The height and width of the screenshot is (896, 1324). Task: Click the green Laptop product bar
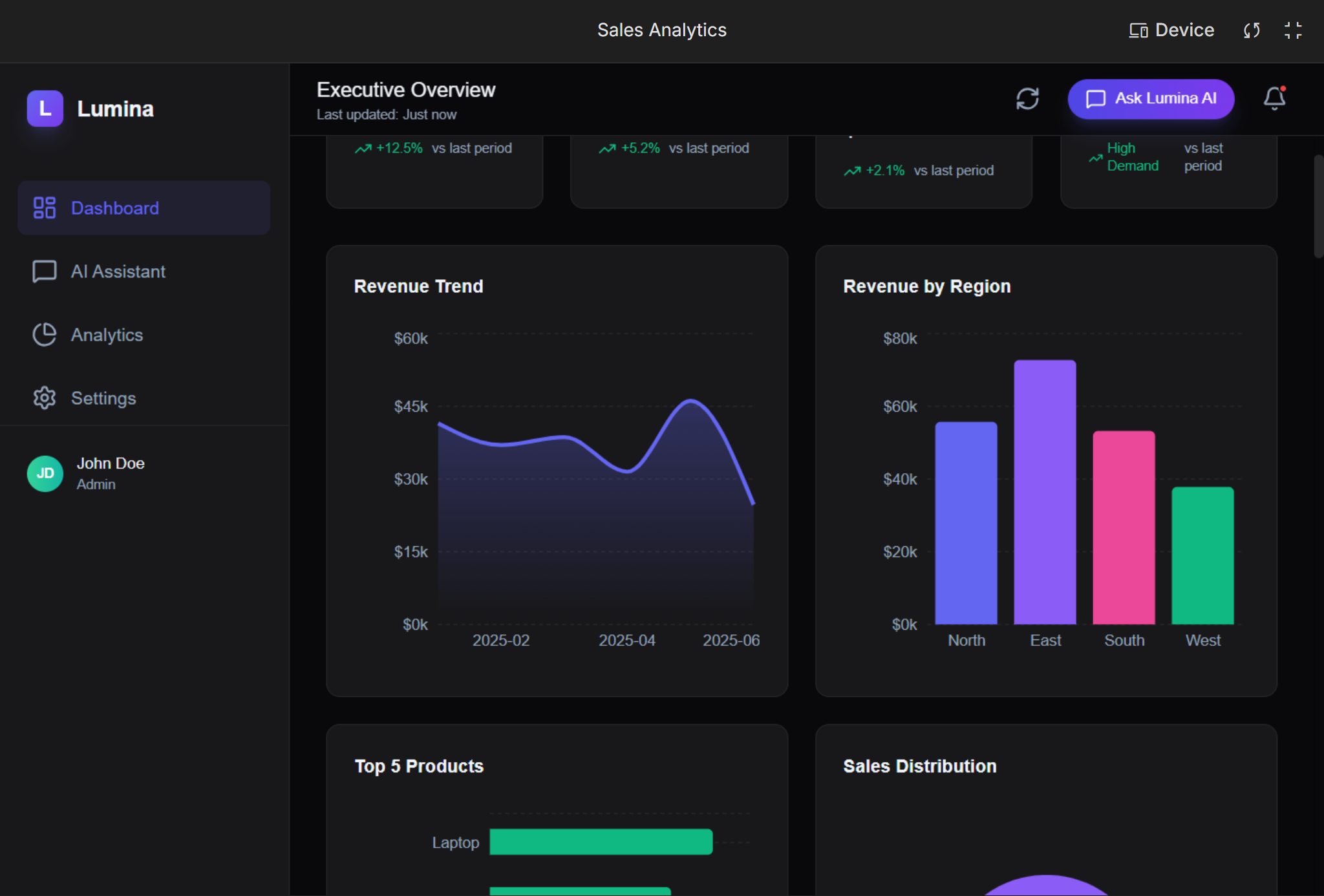coord(601,842)
